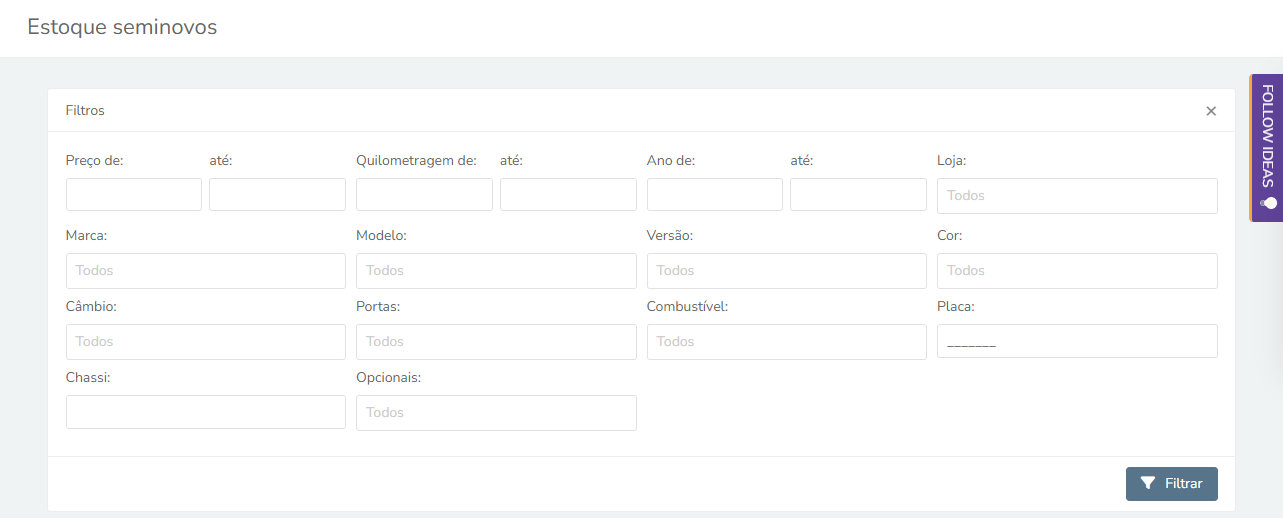1283x518 pixels.
Task: Close the Filtros panel with X icon
Action: pos(1211,111)
